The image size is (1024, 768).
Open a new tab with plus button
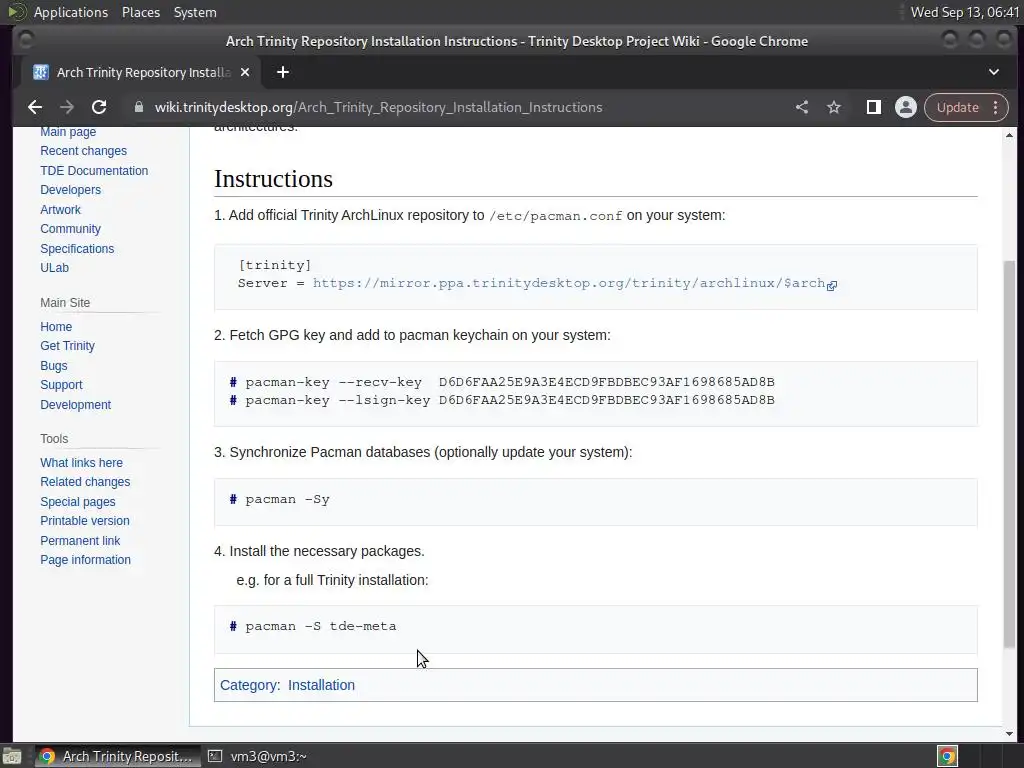point(283,72)
